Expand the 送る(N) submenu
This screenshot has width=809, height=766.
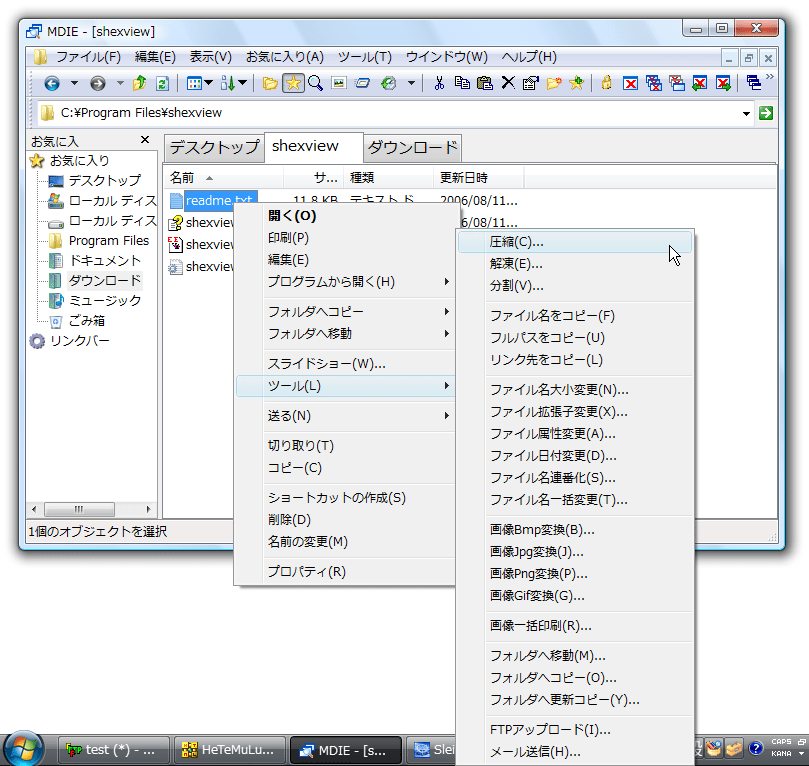[x=345, y=416]
